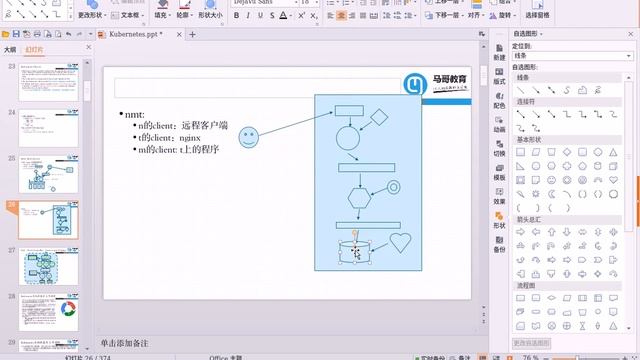Expand the 定位到 combo box

pyautogui.click(x=629, y=56)
